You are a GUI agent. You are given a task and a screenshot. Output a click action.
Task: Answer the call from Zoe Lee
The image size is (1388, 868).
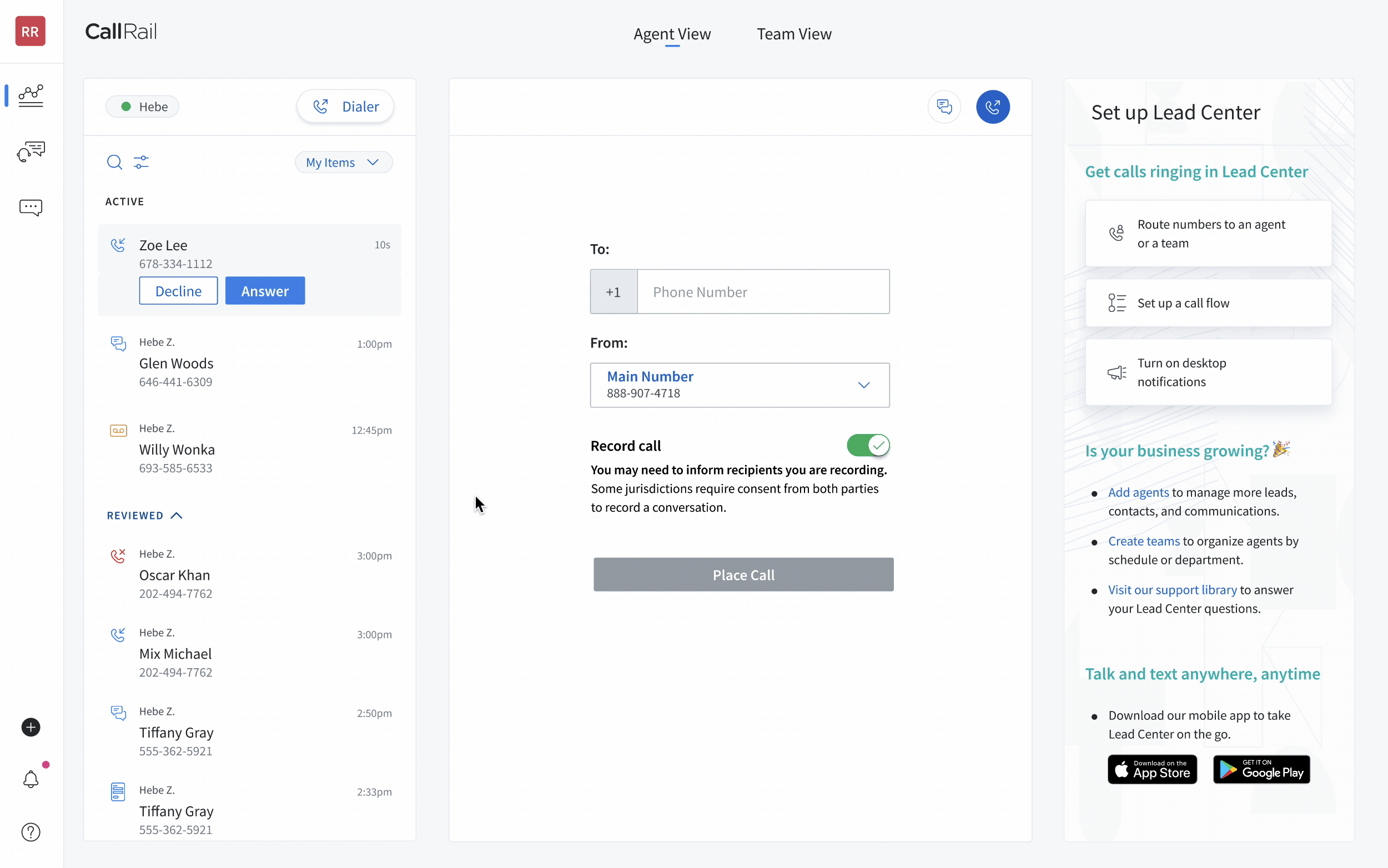265,291
